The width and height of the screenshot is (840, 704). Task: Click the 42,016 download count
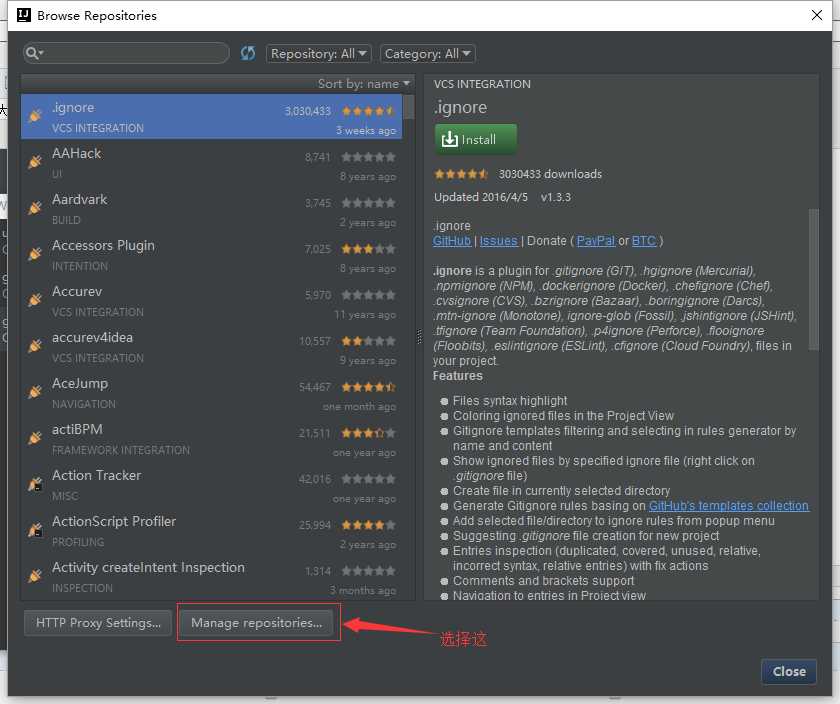pos(315,479)
